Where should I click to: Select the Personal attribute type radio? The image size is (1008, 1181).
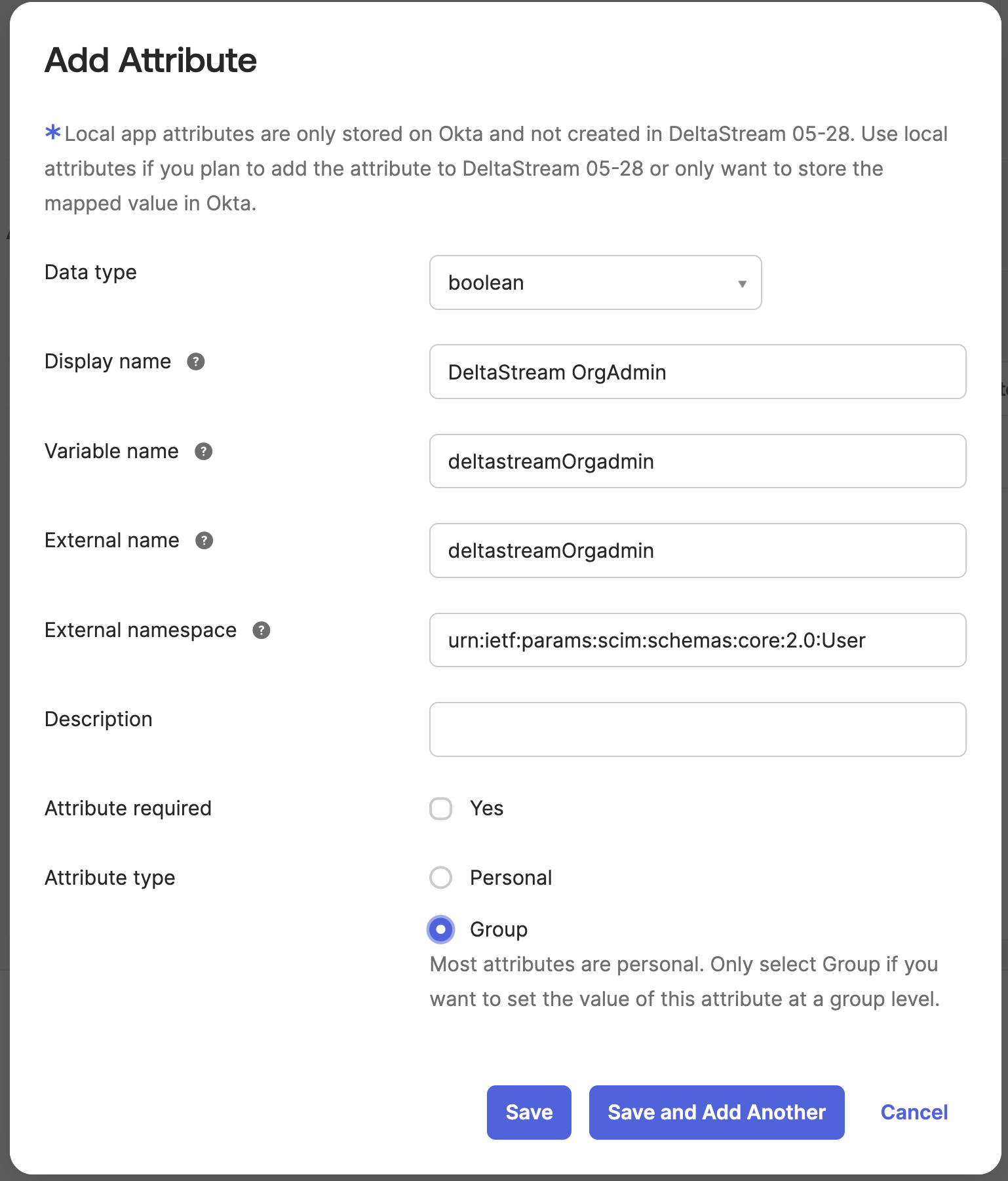pyautogui.click(x=441, y=878)
